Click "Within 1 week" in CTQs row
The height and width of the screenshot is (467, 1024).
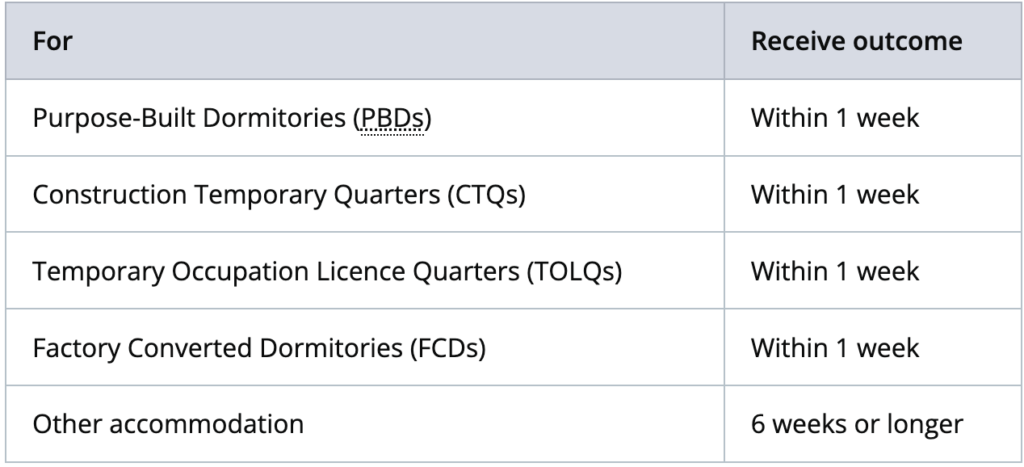pos(835,194)
